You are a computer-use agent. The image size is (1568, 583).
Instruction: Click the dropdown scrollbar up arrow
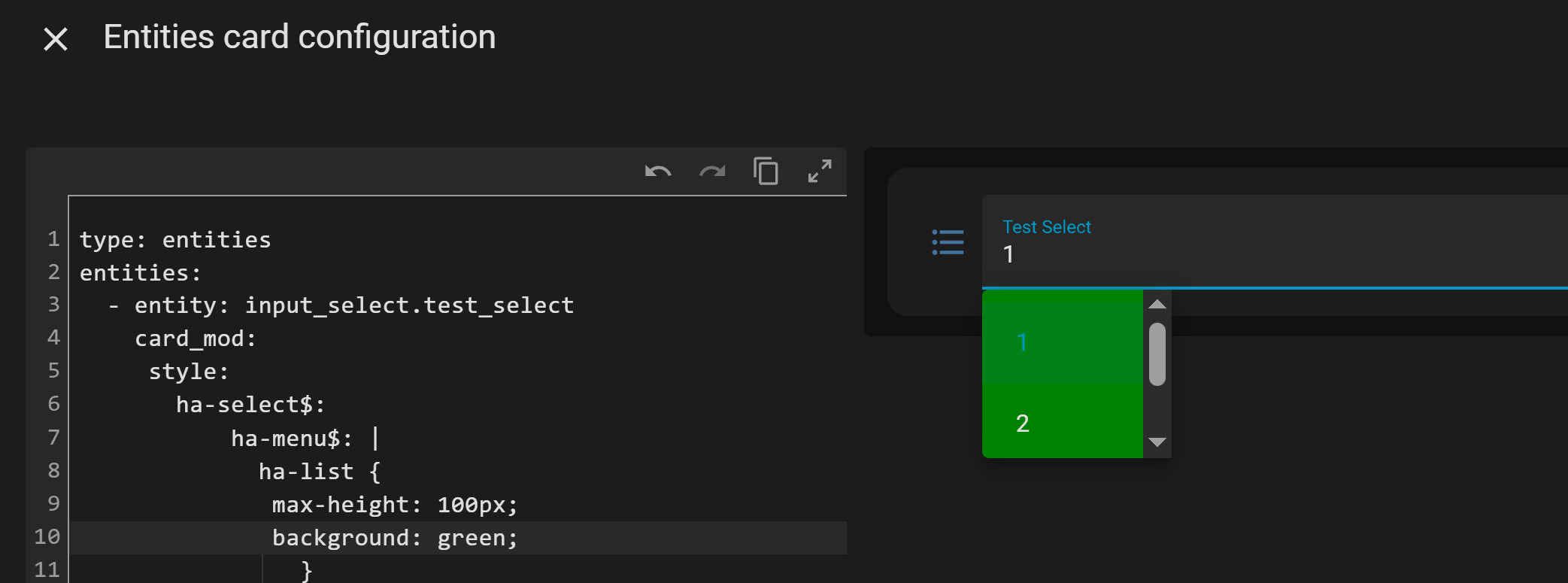(1157, 304)
